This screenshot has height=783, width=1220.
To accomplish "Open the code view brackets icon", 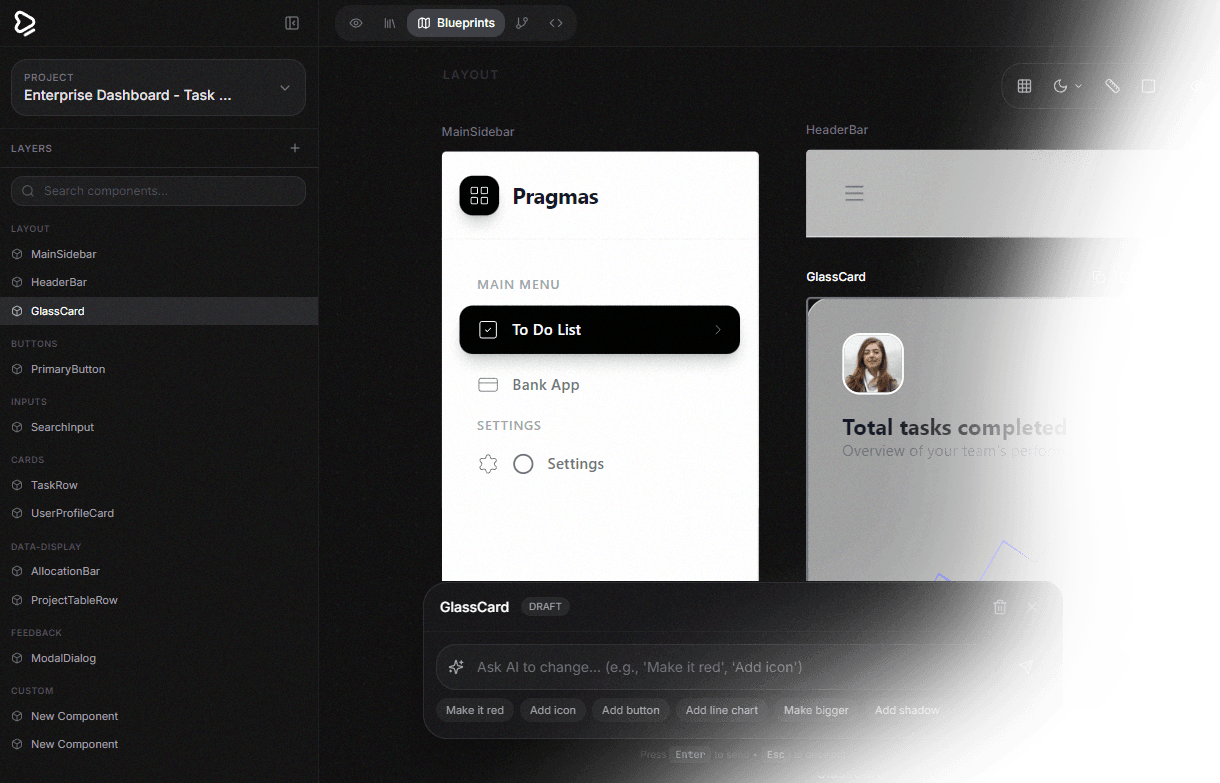I will [556, 23].
